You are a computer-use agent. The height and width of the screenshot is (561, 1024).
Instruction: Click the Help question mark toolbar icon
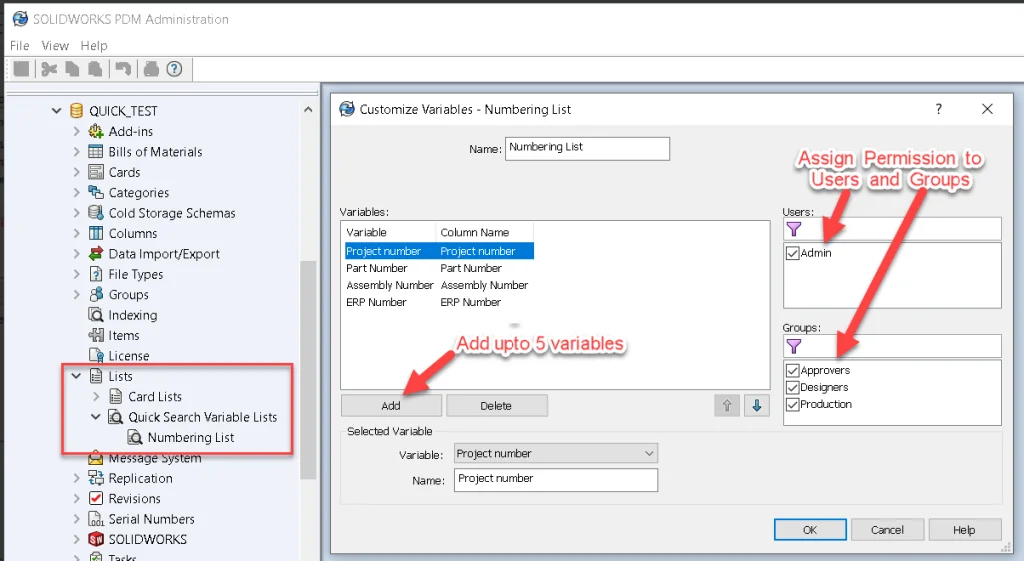coord(174,69)
